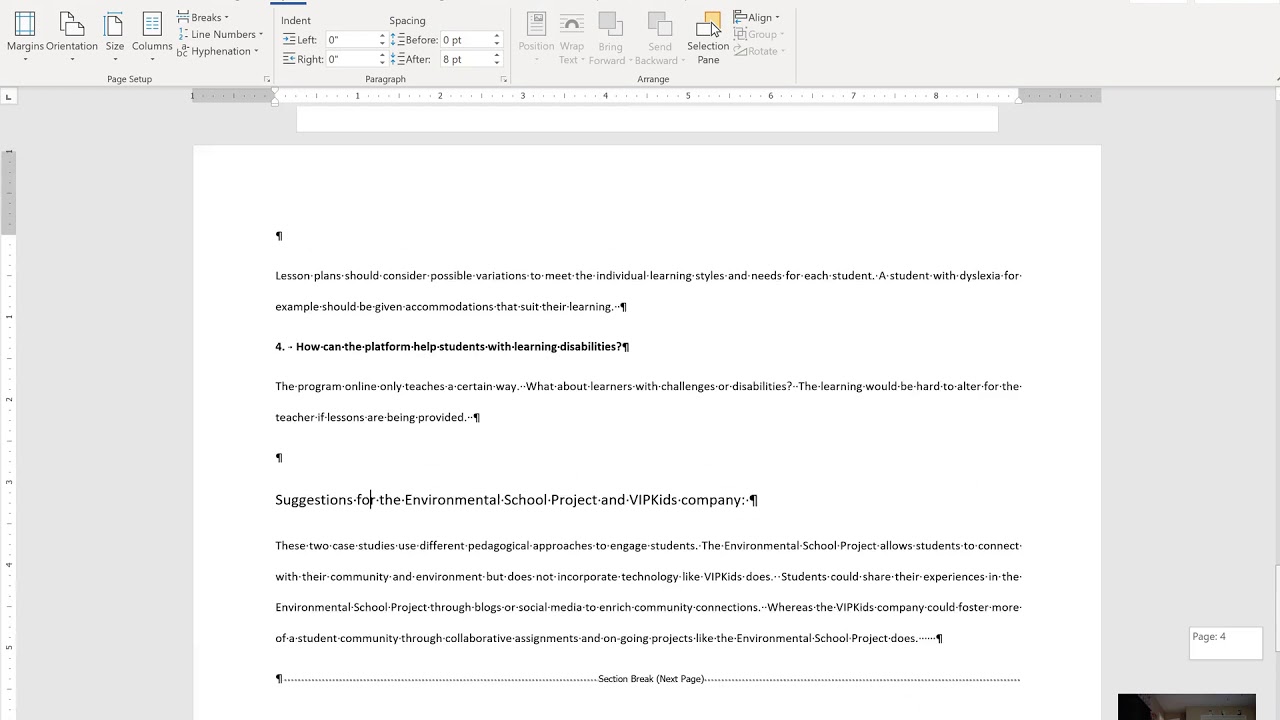Adjust the Indent Right stepper arrows
The height and width of the screenshot is (720, 1280).
pos(382,59)
